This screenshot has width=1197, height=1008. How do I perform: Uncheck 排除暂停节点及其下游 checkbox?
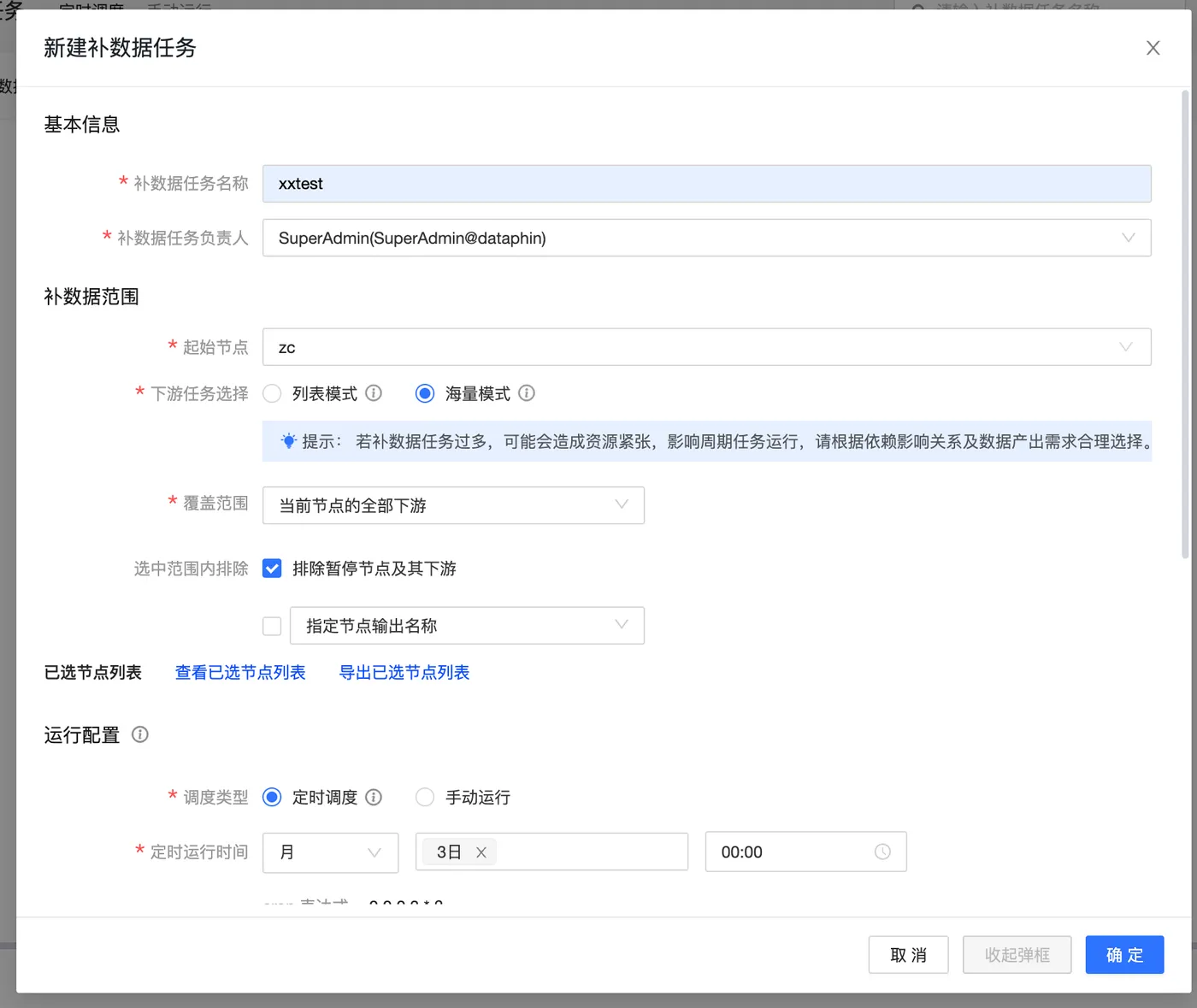click(x=272, y=569)
